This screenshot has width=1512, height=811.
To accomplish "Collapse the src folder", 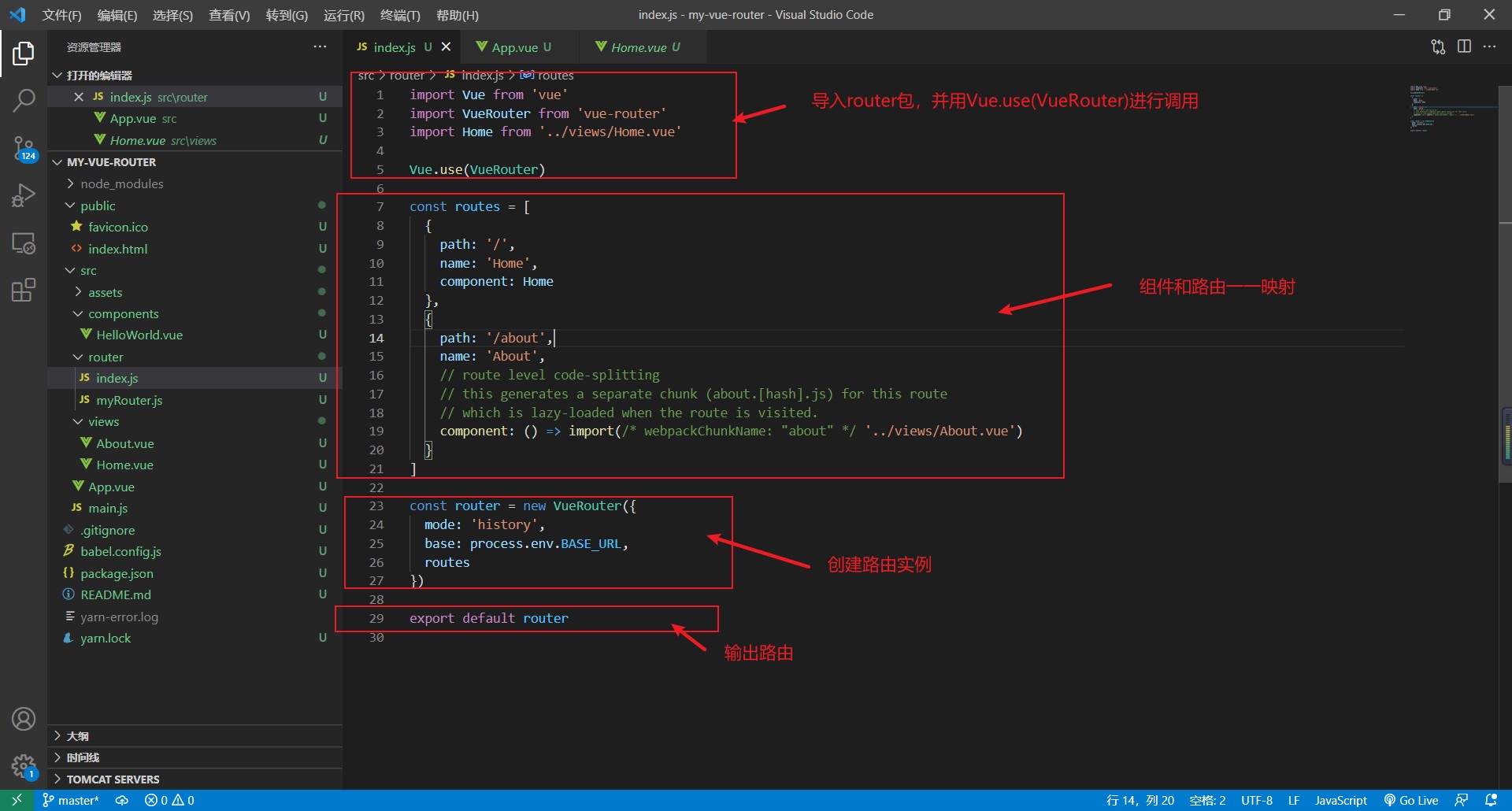I will point(195,270).
